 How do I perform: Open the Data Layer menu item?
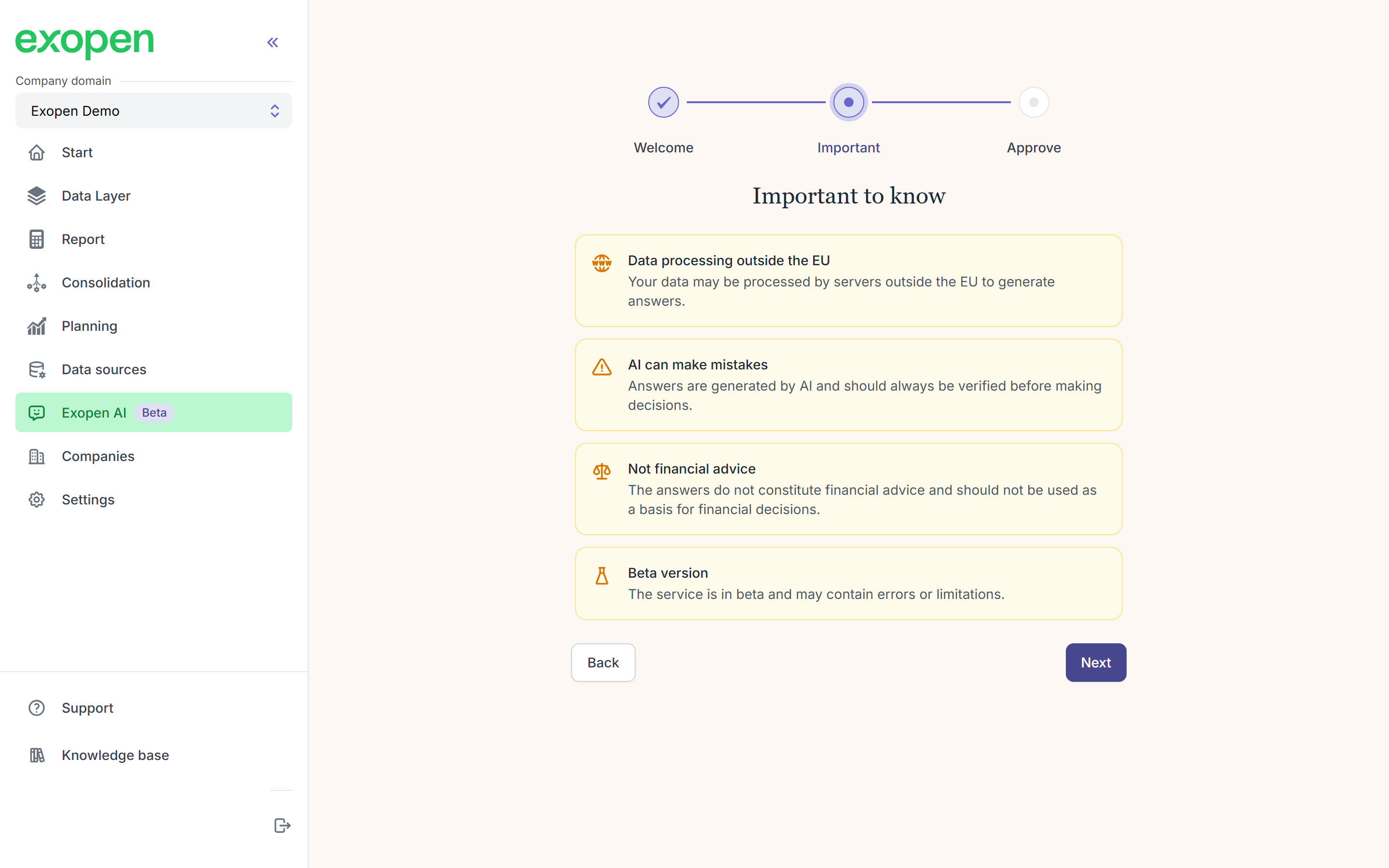(x=154, y=196)
